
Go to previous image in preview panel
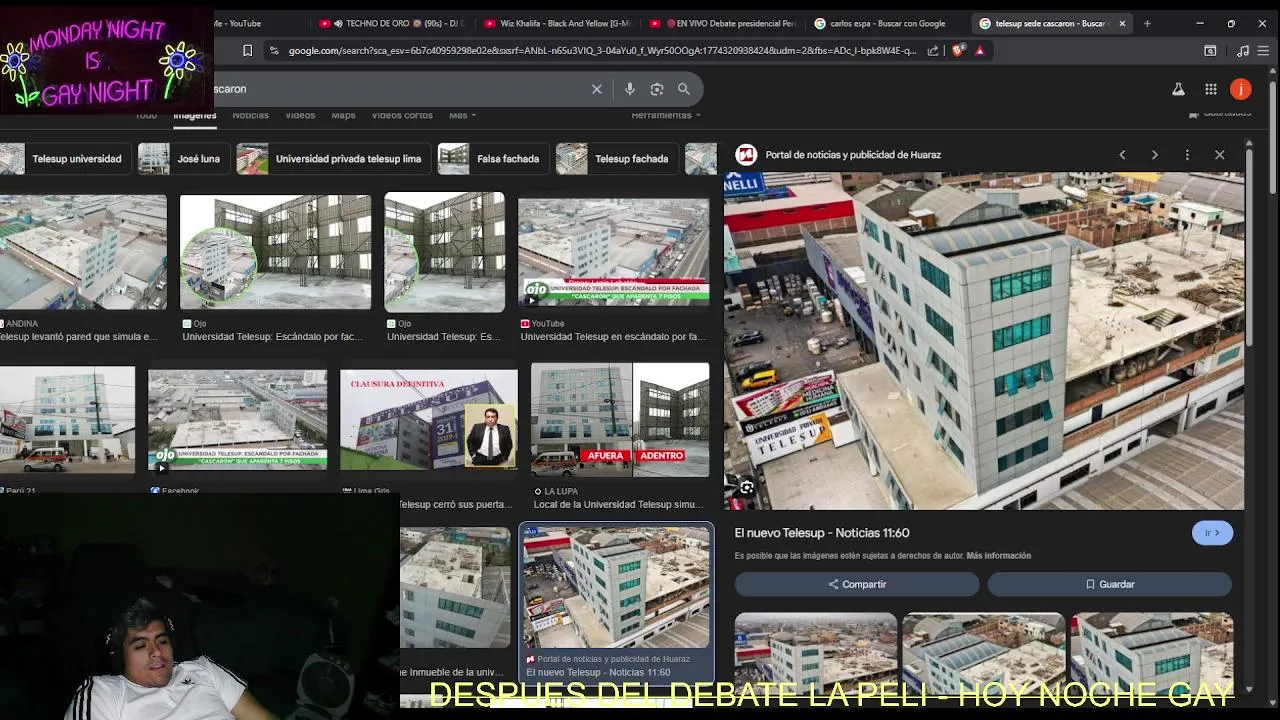1122,155
